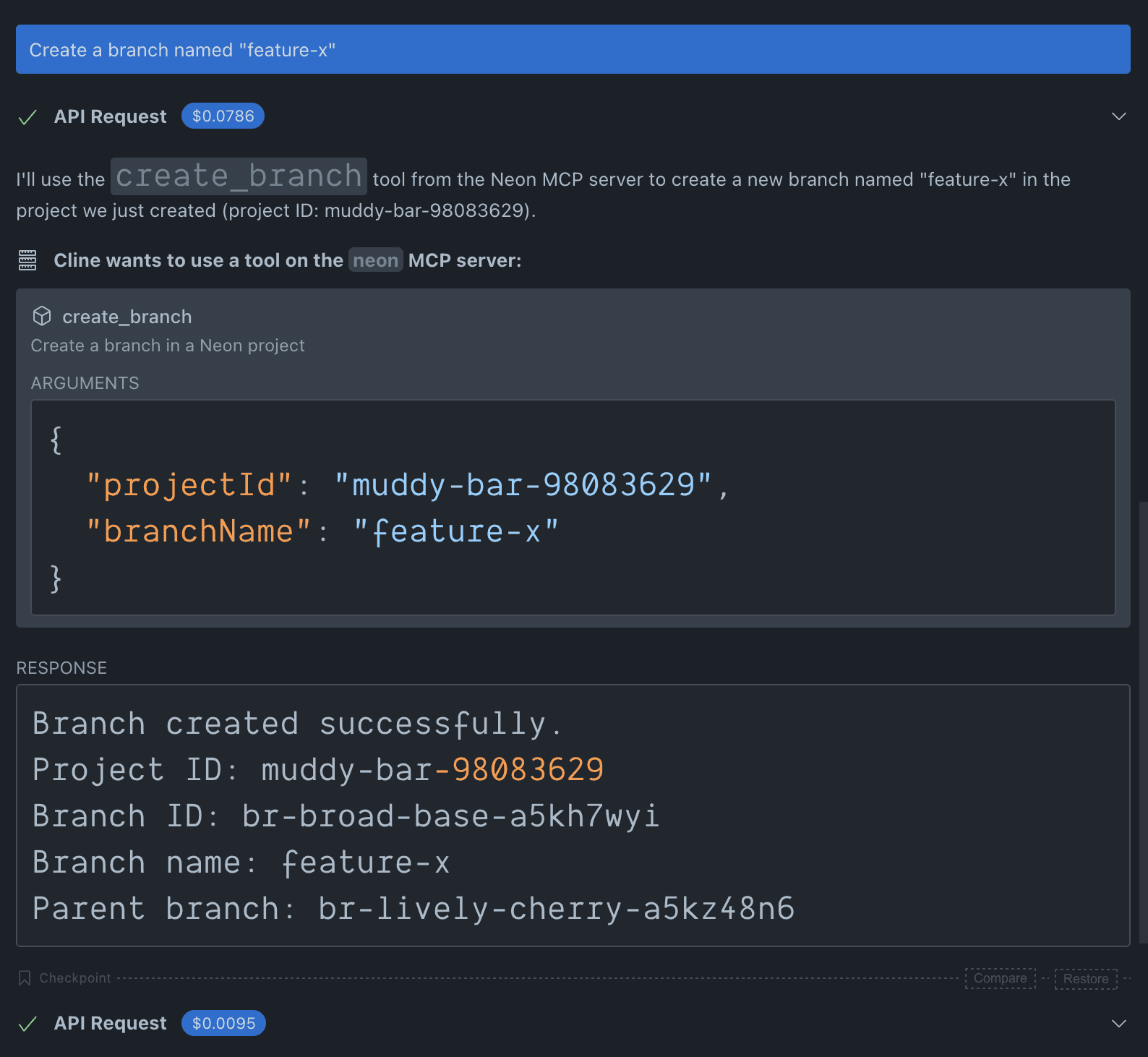Click the MCP server icon next to 'Cline wants'
This screenshot has height=1057, width=1148.
(x=27, y=260)
